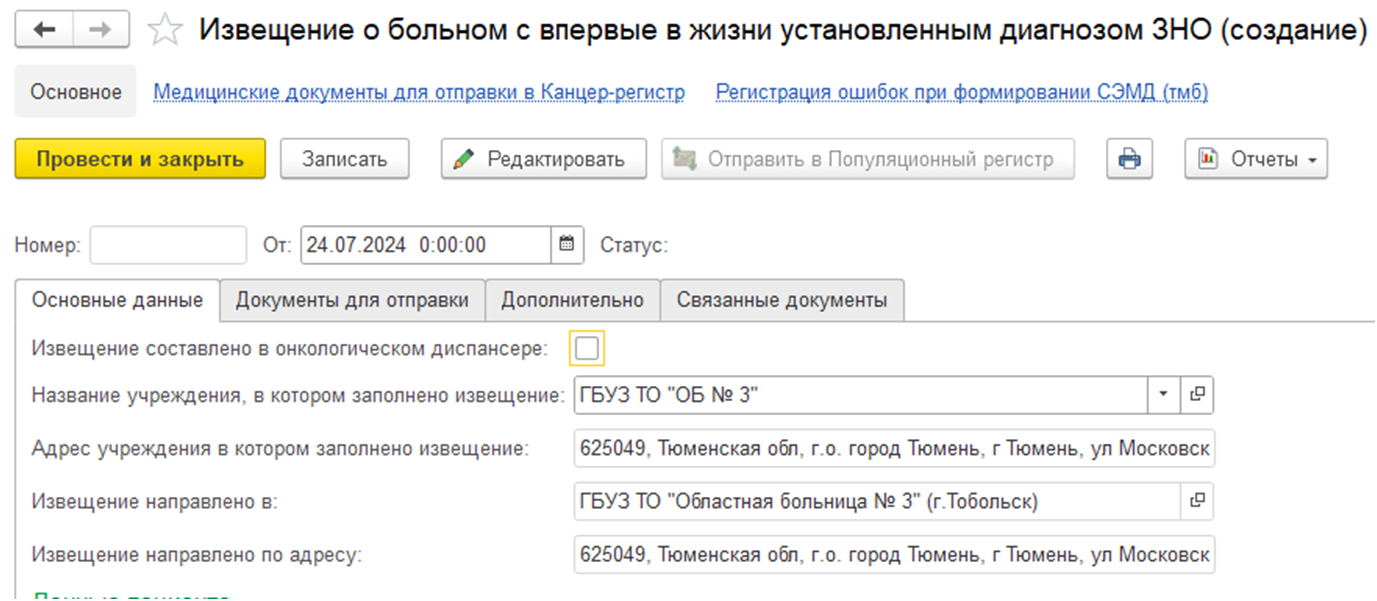Expand the institution name dropdown arrow
Viewport: 1377px width, 601px height.
tap(1163, 395)
